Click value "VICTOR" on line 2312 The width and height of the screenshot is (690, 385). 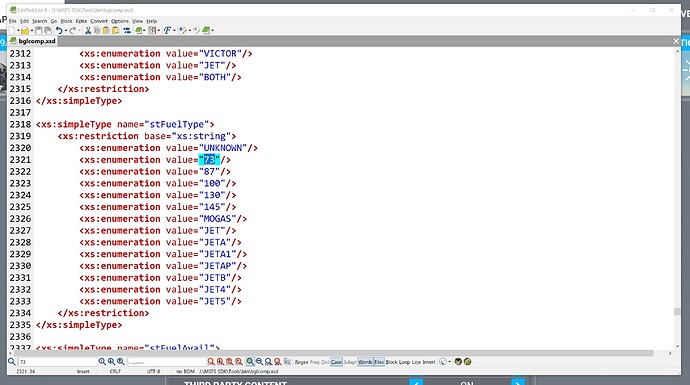[220, 54]
